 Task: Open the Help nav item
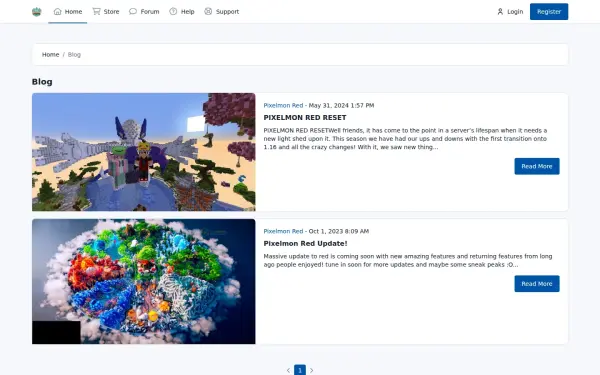[x=182, y=11]
